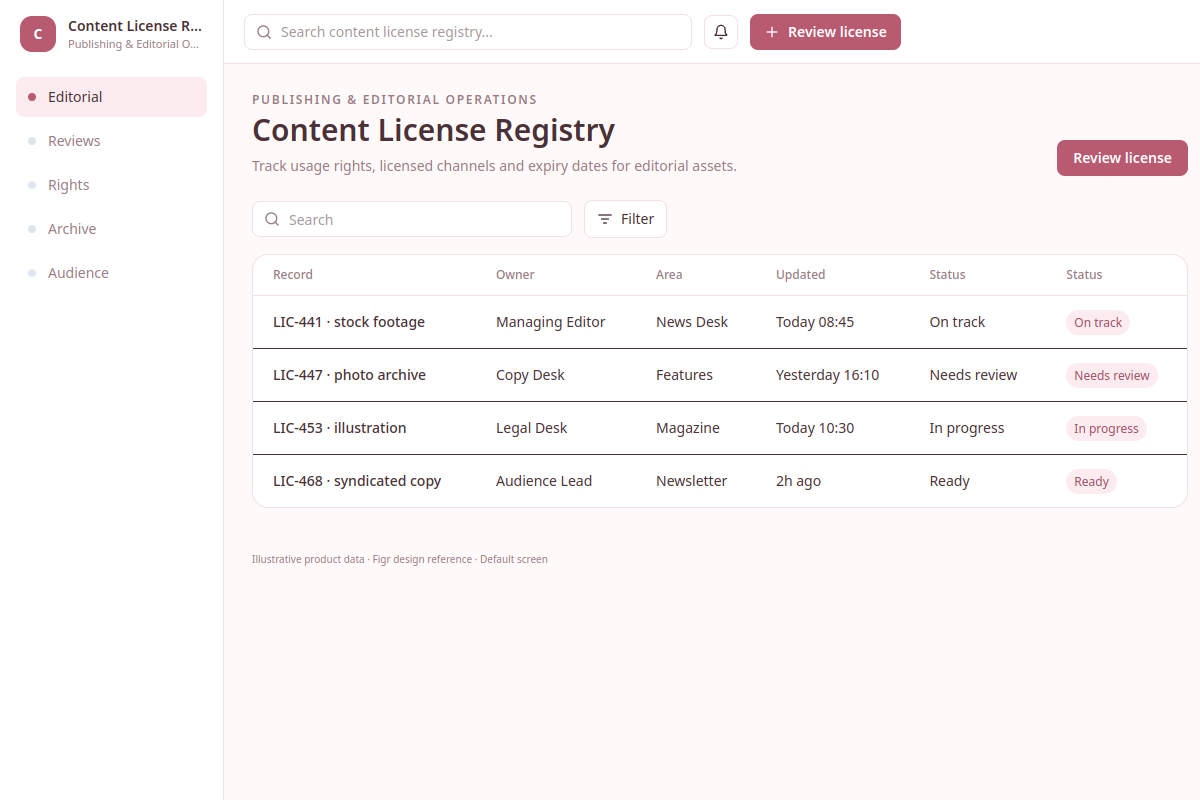Click the Owner column header
Viewport: 1200px width, 800px height.
point(515,275)
